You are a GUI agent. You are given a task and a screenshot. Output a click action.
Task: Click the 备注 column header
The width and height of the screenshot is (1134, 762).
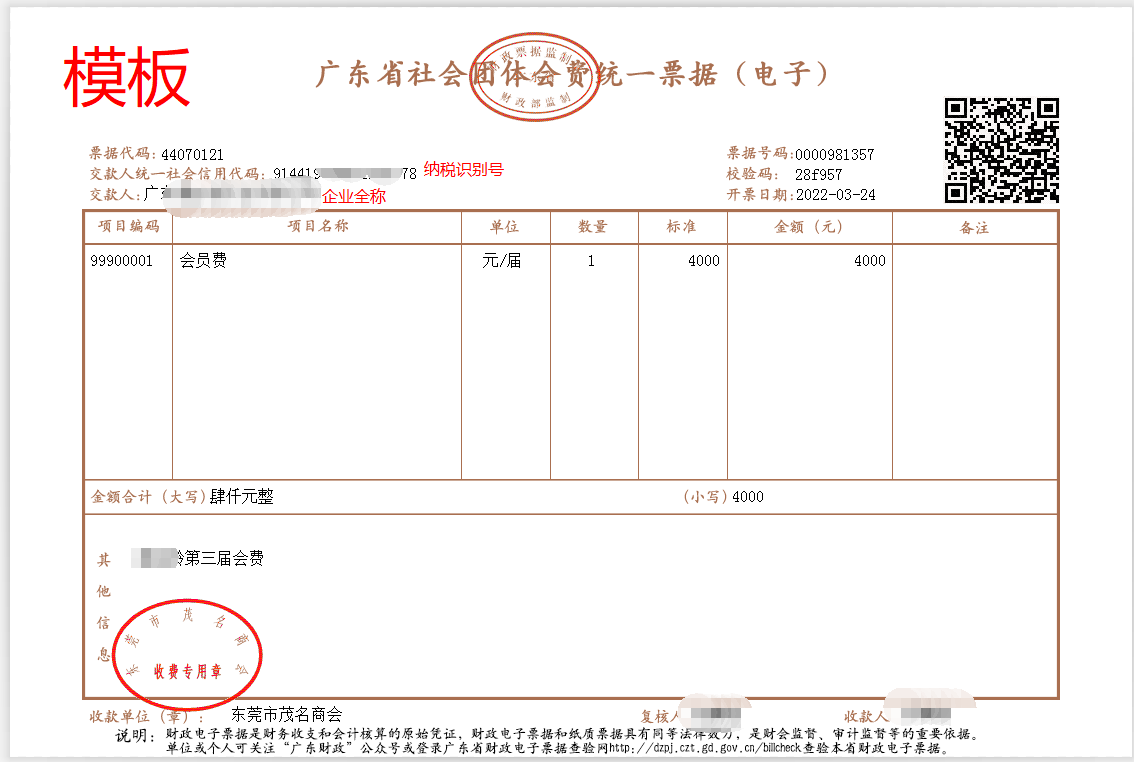coord(975,227)
